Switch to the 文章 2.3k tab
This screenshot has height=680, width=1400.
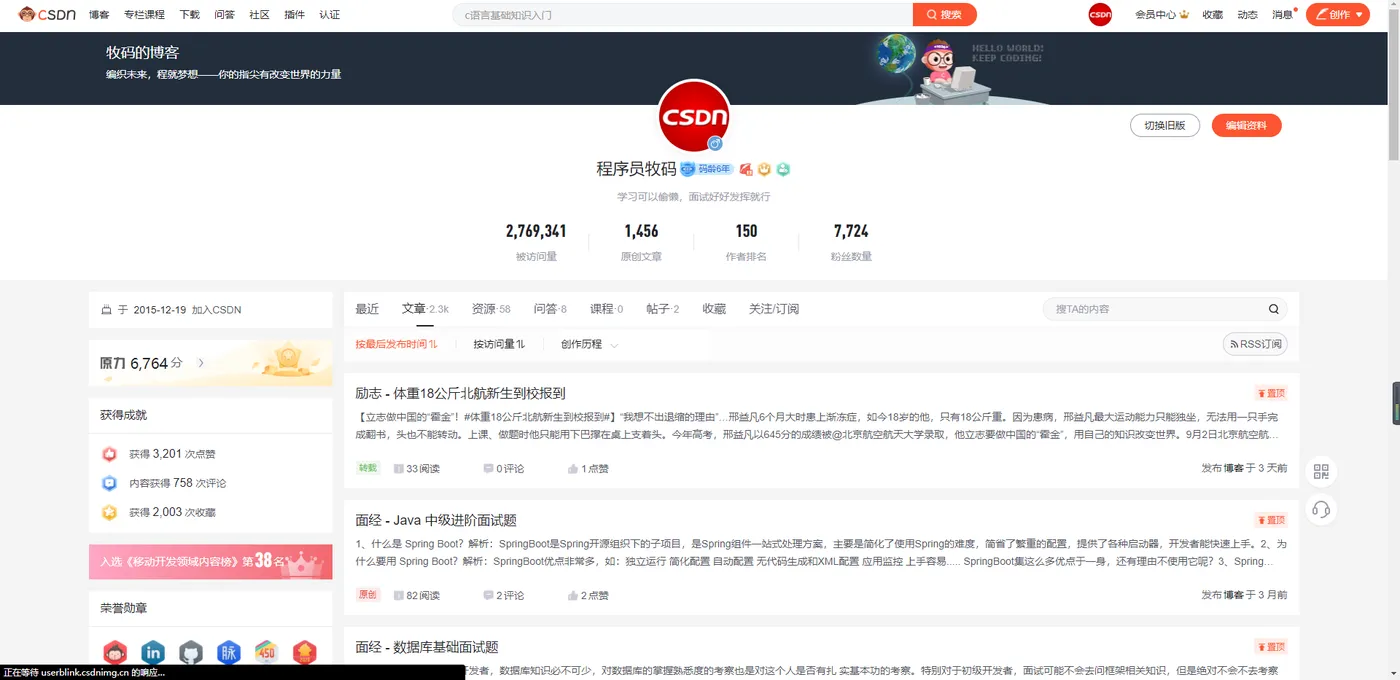click(x=425, y=309)
